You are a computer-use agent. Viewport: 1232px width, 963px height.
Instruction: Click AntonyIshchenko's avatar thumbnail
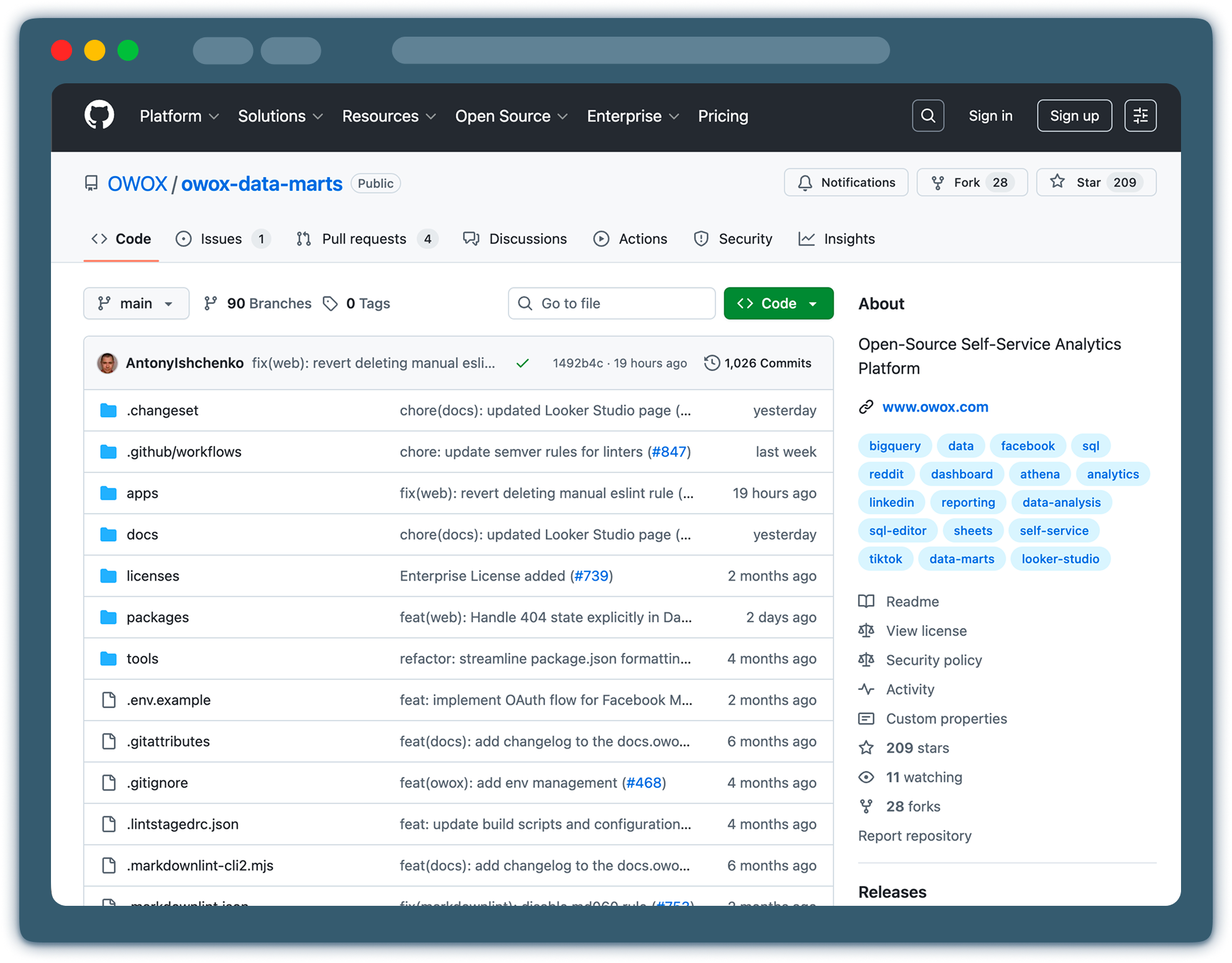point(108,363)
